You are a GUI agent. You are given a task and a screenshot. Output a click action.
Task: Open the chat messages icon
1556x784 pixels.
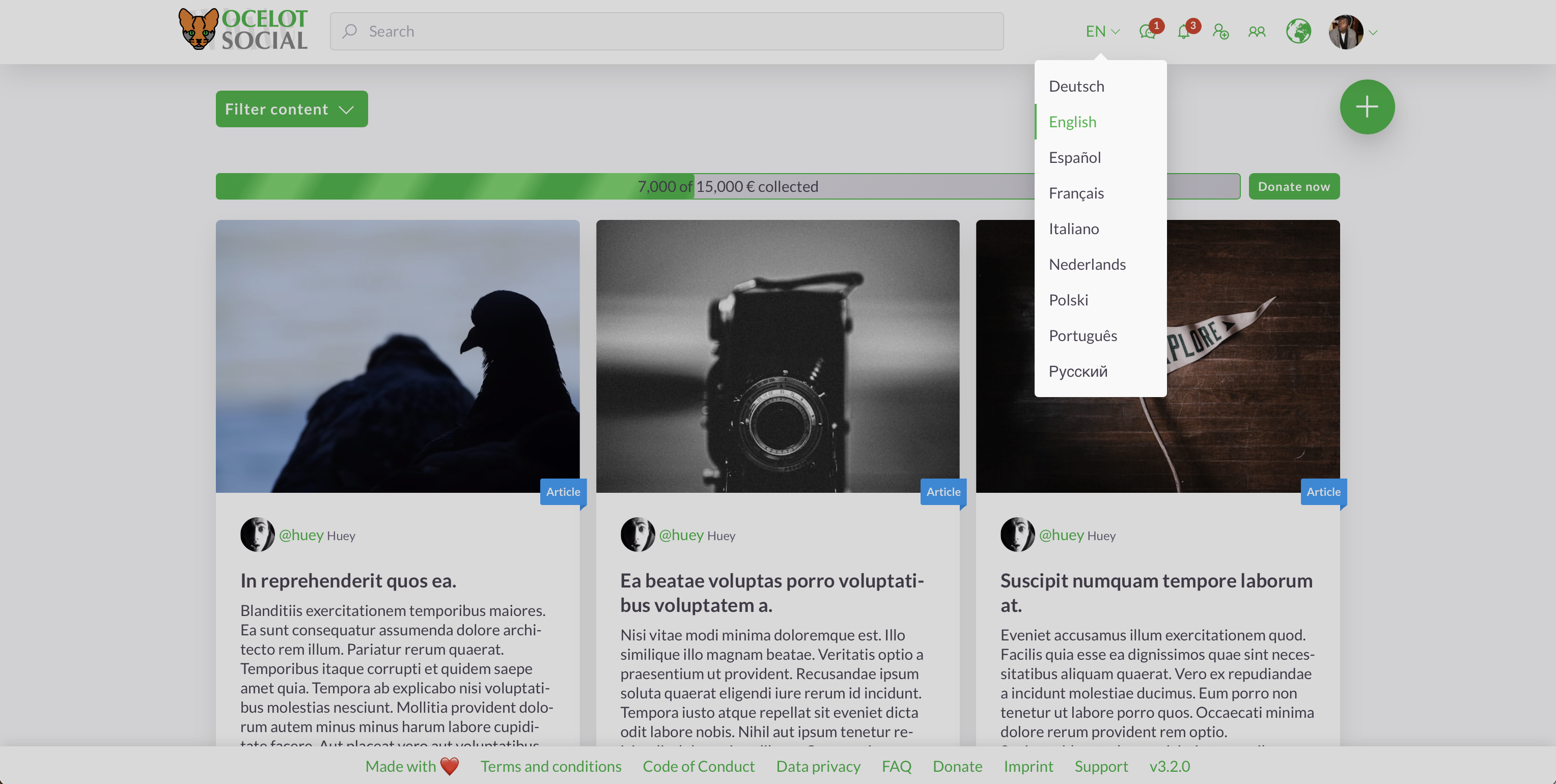pos(1147,32)
